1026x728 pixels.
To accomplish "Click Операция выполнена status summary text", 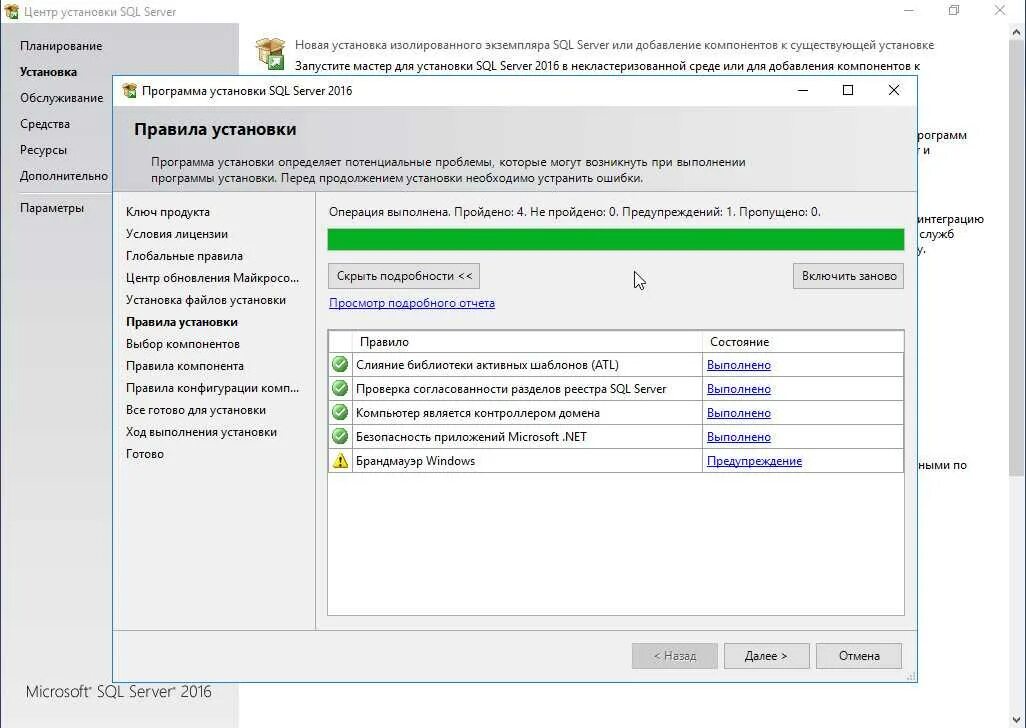I will [x=575, y=212].
